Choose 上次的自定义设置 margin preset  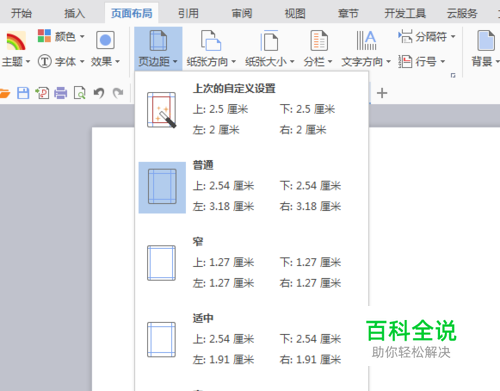pyautogui.click(x=234, y=89)
